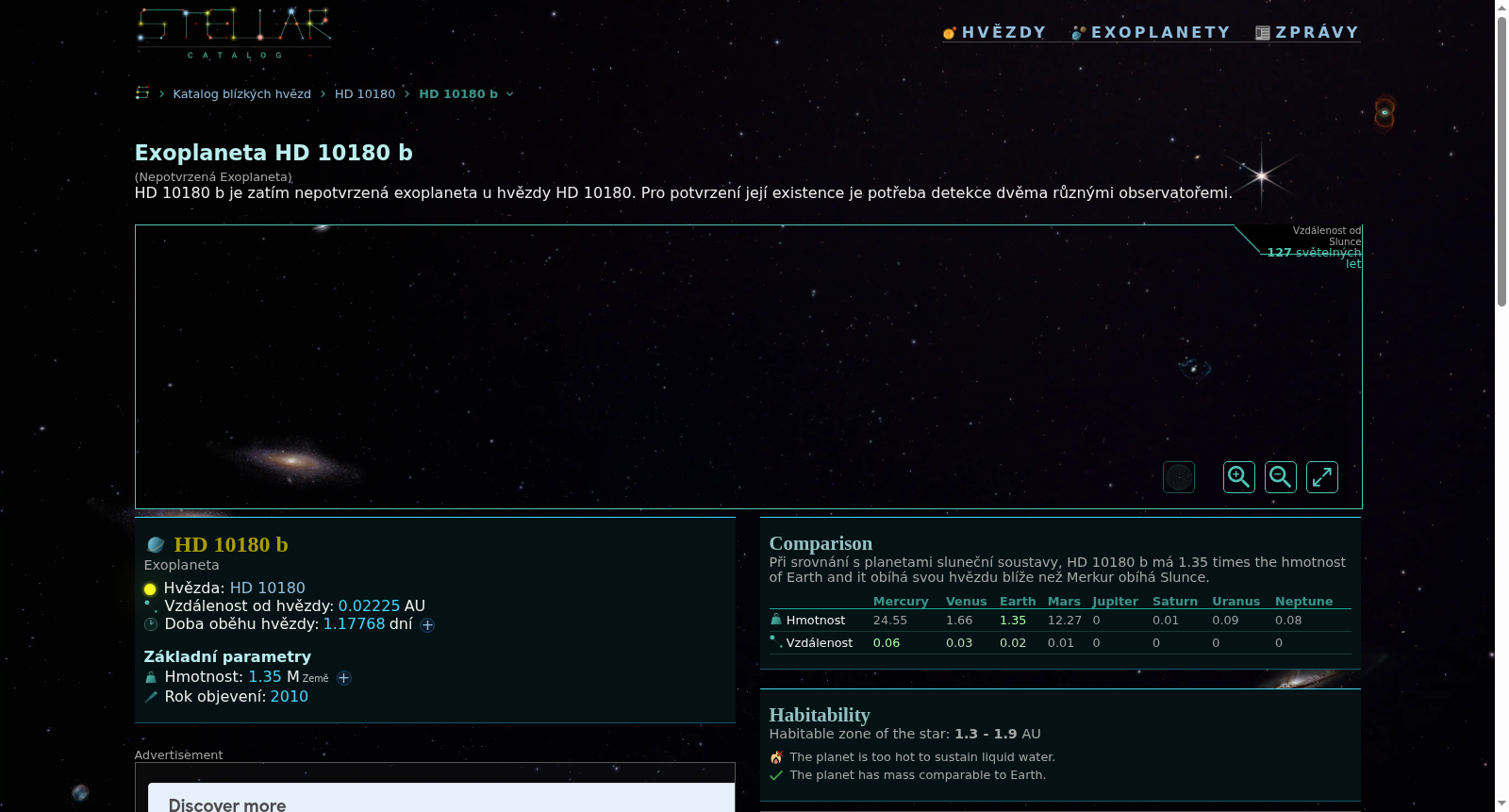Image resolution: width=1509 pixels, height=812 pixels.
Task: Click the fire icon for too hot note
Action: [776, 757]
